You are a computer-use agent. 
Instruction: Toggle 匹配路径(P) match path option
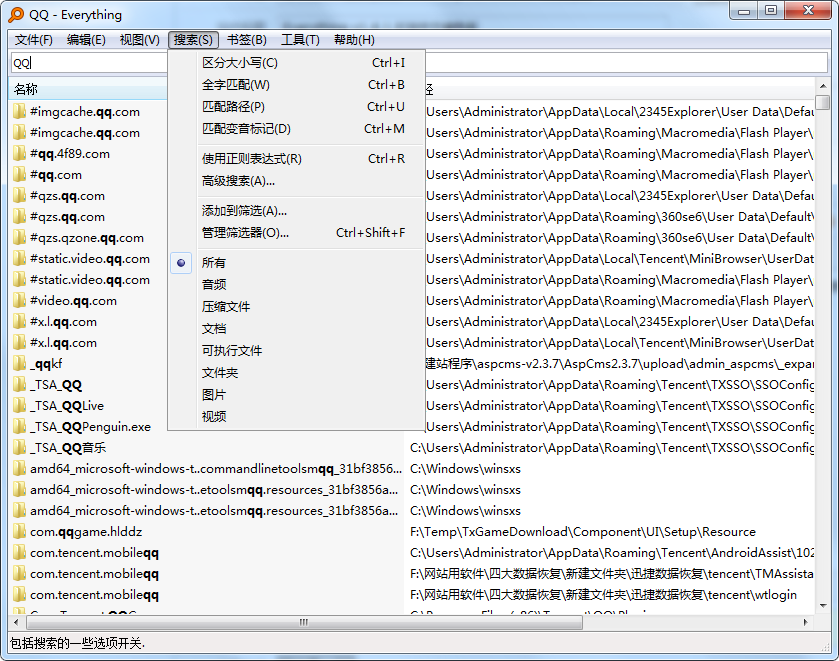coord(296,107)
